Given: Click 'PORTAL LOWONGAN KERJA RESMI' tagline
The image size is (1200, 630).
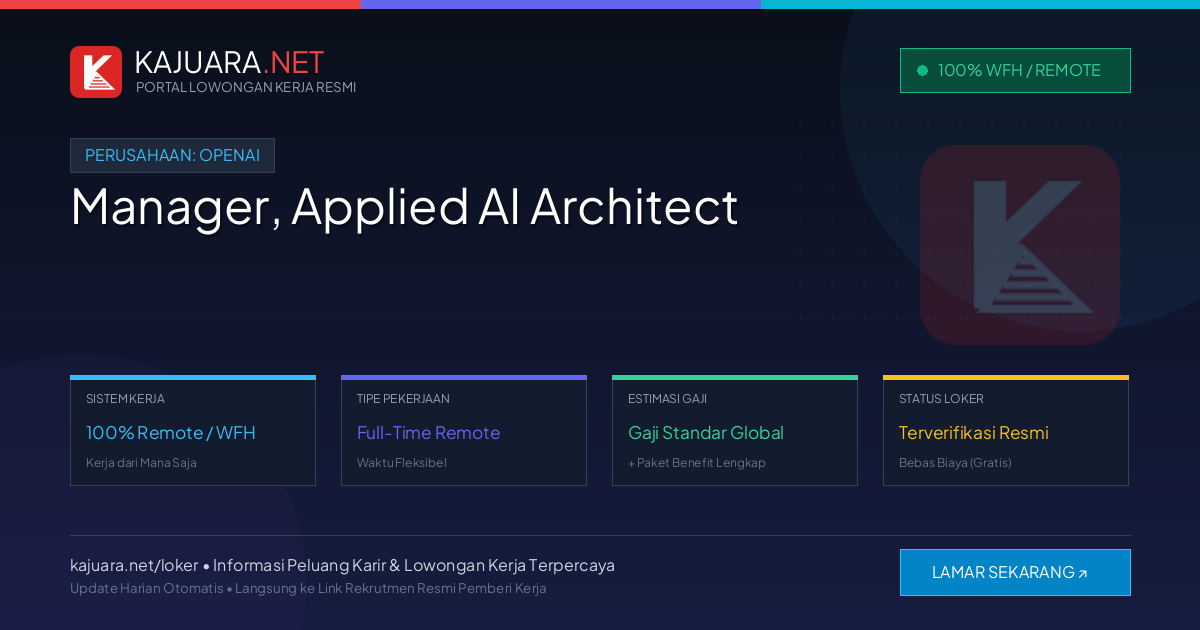Looking at the screenshot, I should [x=246, y=87].
